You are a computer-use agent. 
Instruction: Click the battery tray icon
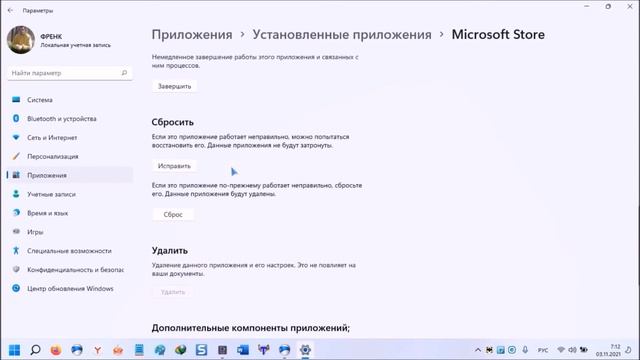point(584,350)
